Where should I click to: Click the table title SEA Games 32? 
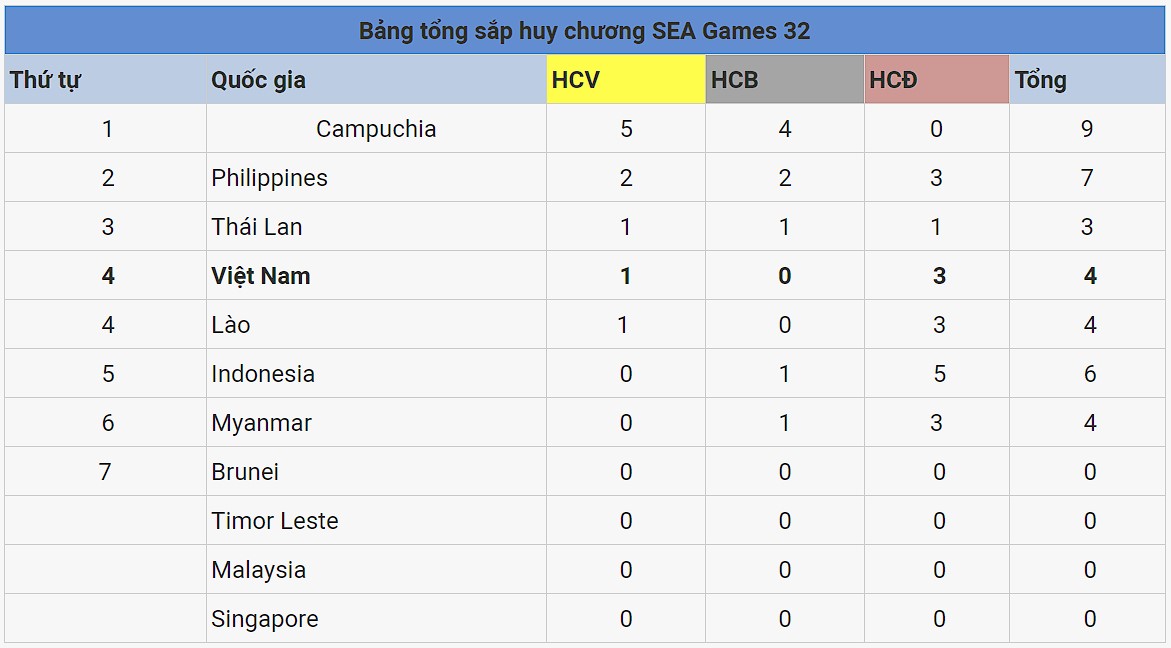click(x=584, y=31)
